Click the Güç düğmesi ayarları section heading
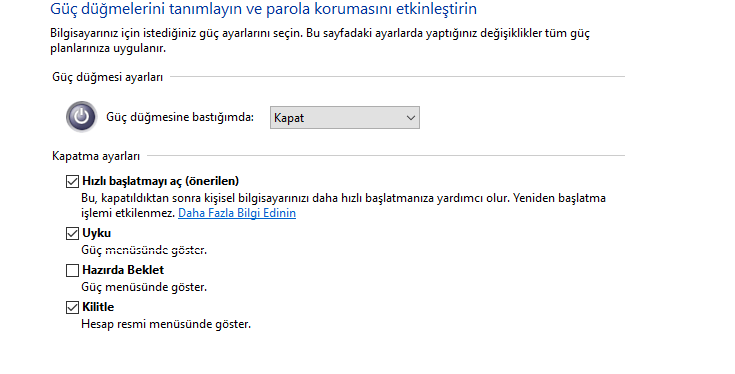The image size is (735, 374). pos(107,77)
